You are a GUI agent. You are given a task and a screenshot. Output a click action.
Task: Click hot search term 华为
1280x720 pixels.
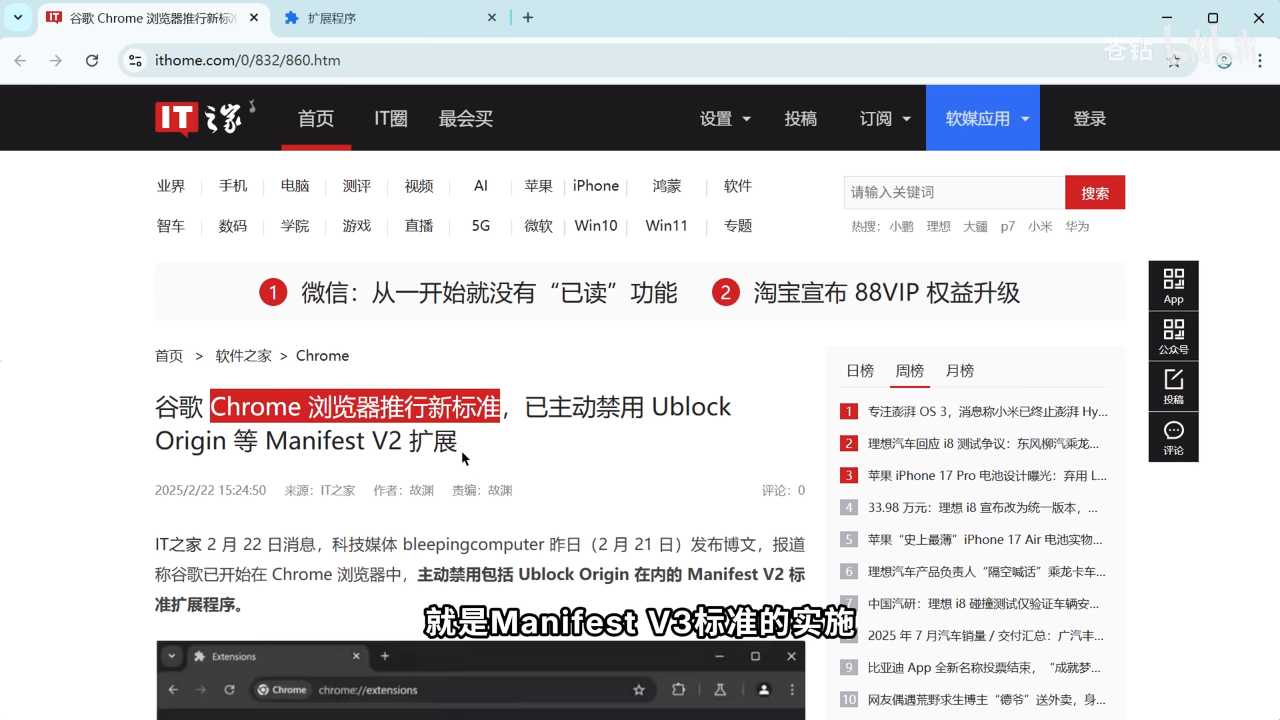pyautogui.click(x=1077, y=227)
